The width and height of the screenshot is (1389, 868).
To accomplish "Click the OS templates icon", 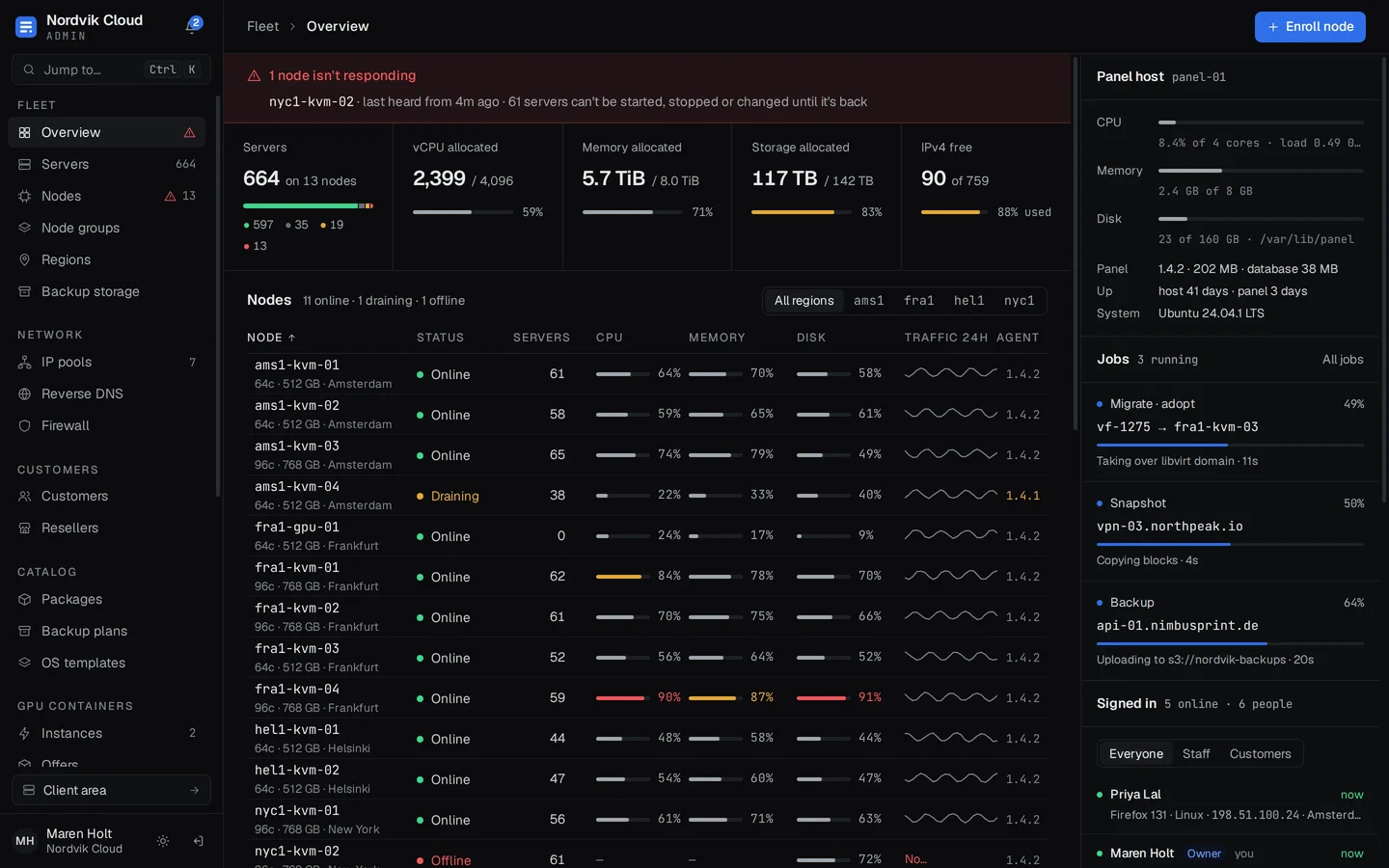I will [25, 663].
